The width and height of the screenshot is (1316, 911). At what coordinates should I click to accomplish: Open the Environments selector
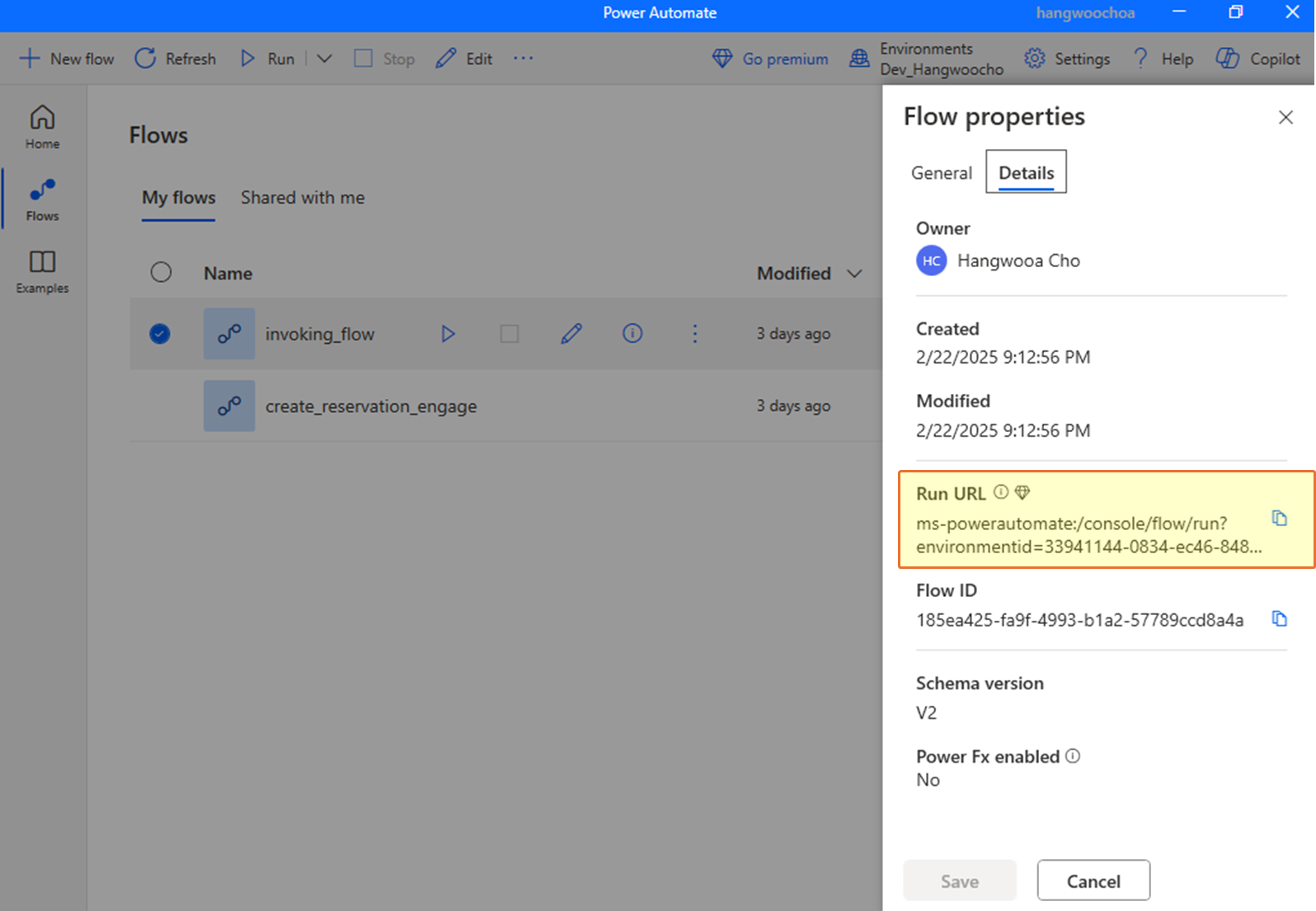[926, 59]
